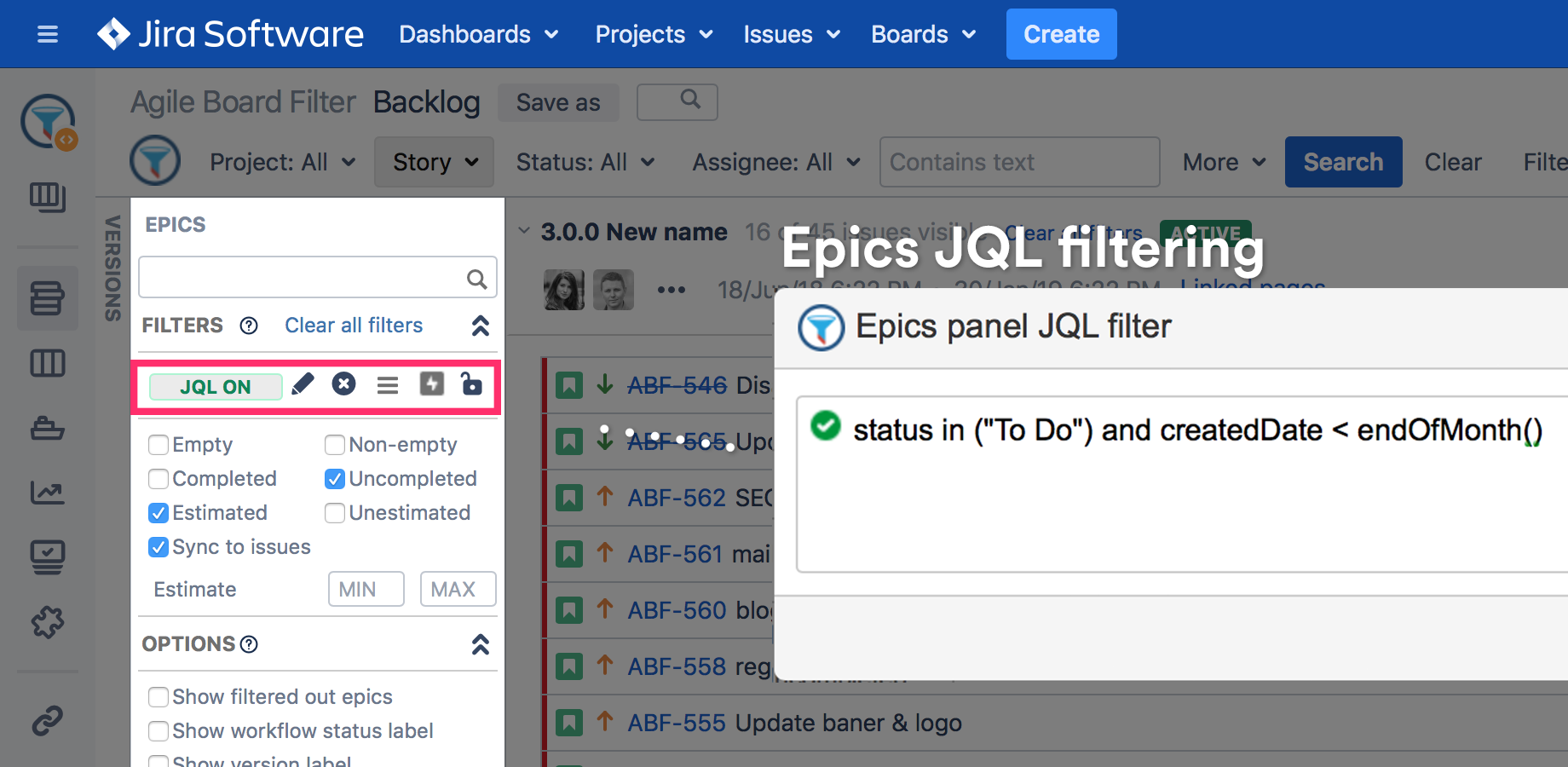The image size is (1568, 767).
Task: Click the Create button
Action: point(1061,34)
